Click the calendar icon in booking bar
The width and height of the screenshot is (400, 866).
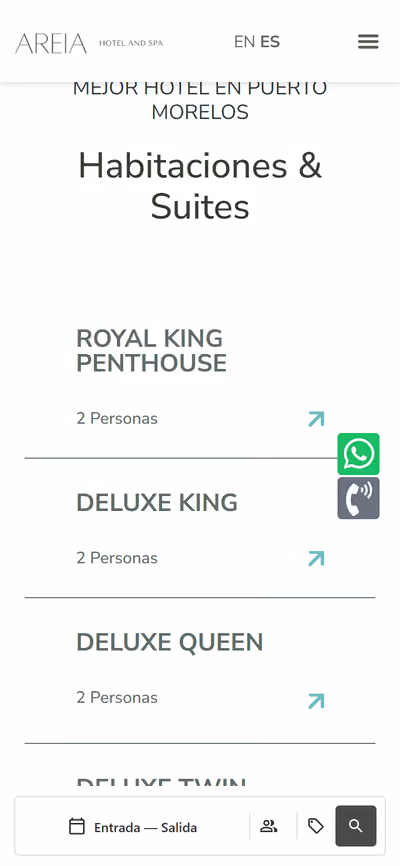click(77, 827)
